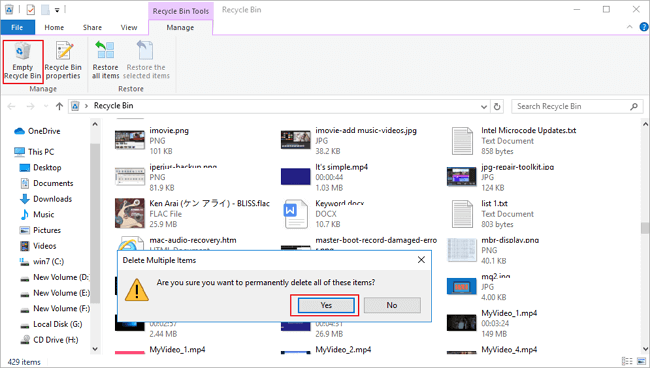Open Recycle Bin properties
The width and height of the screenshot is (650, 368).
[x=63, y=61]
